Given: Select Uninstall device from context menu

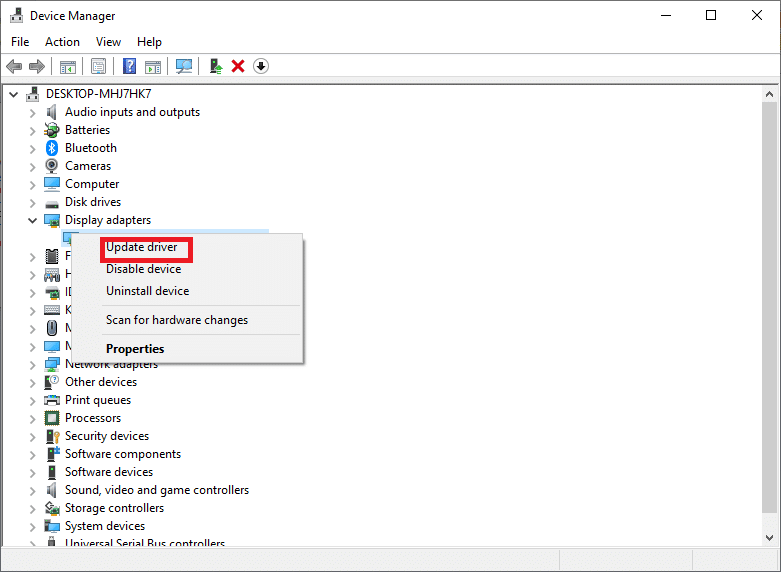Looking at the screenshot, I should pyautogui.click(x=147, y=291).
